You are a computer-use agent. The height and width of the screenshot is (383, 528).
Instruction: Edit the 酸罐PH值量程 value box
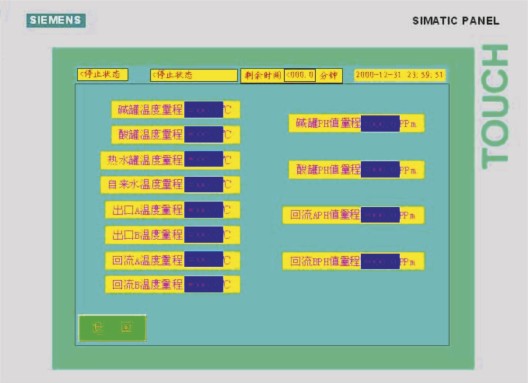[x=380, y=169]
